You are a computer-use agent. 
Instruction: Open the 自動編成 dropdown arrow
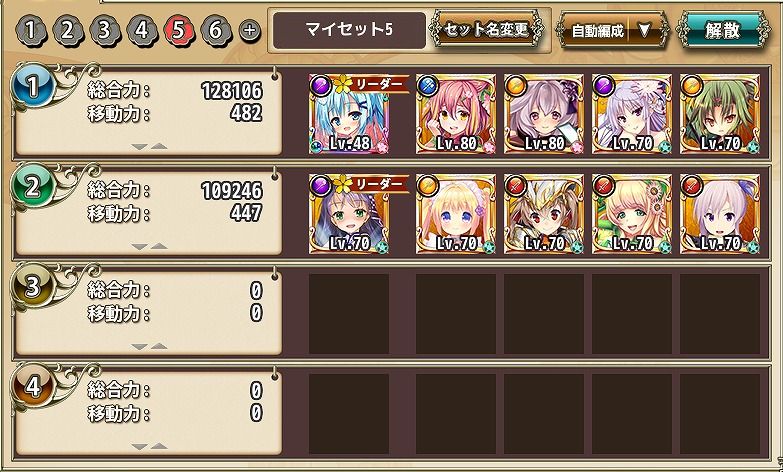[x=644, y=31]
